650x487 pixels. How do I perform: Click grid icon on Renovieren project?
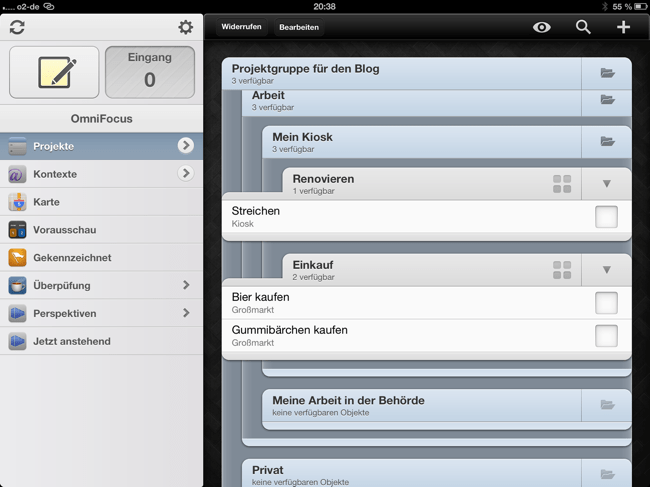pyautogui.click(x=562, y=184)
